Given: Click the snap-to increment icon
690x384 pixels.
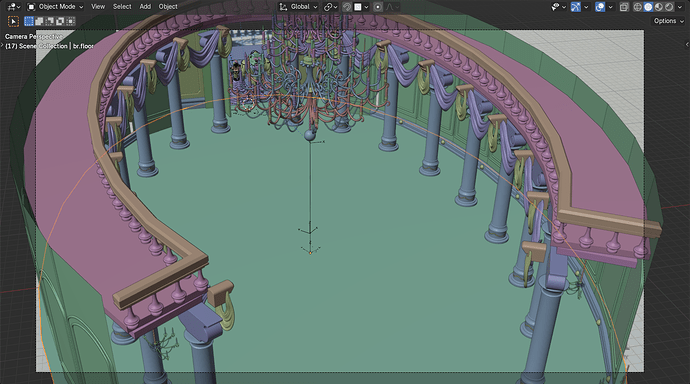Looking at the screenshot, I should (x=358, y=7).
